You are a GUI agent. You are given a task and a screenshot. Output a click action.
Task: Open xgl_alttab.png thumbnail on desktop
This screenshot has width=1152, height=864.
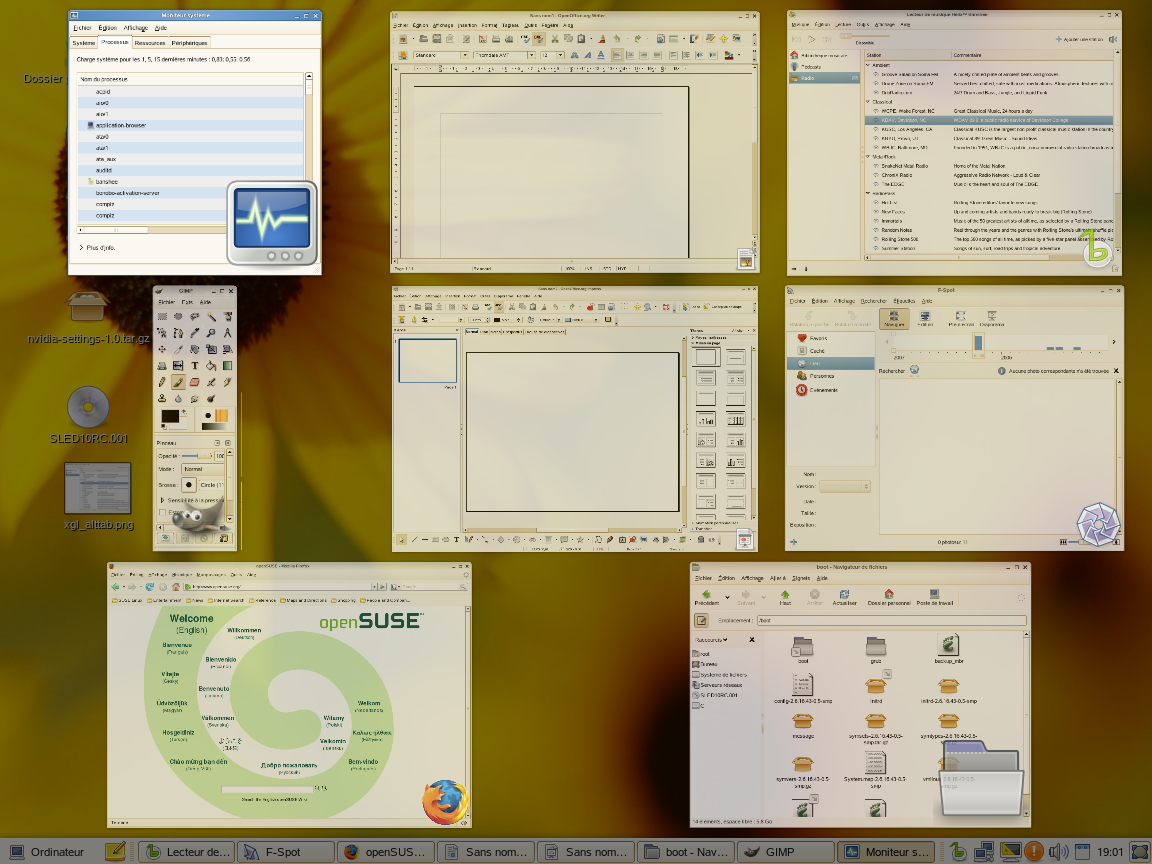[98, 496]
